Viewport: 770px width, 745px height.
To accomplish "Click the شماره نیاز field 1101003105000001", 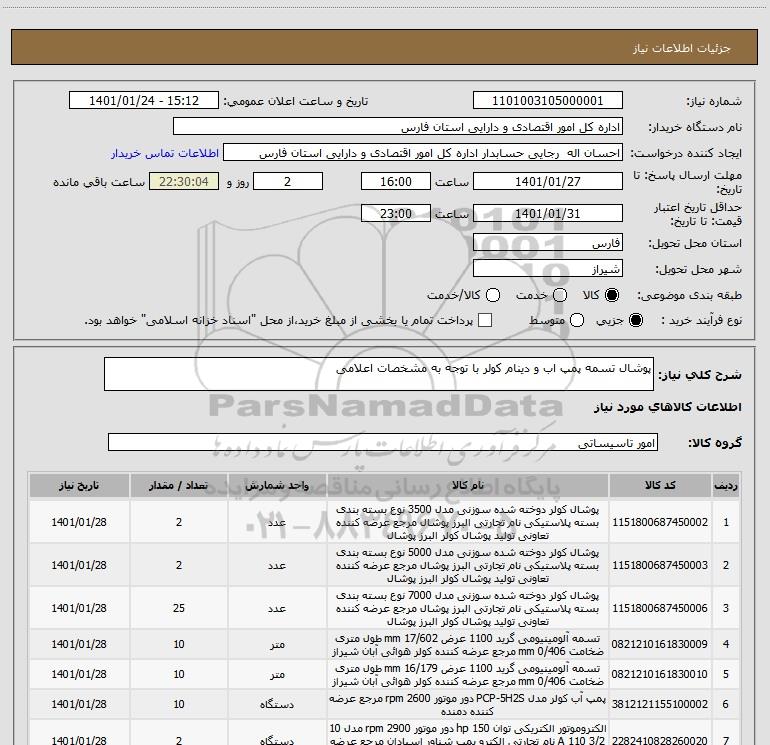I will [548, 101].
